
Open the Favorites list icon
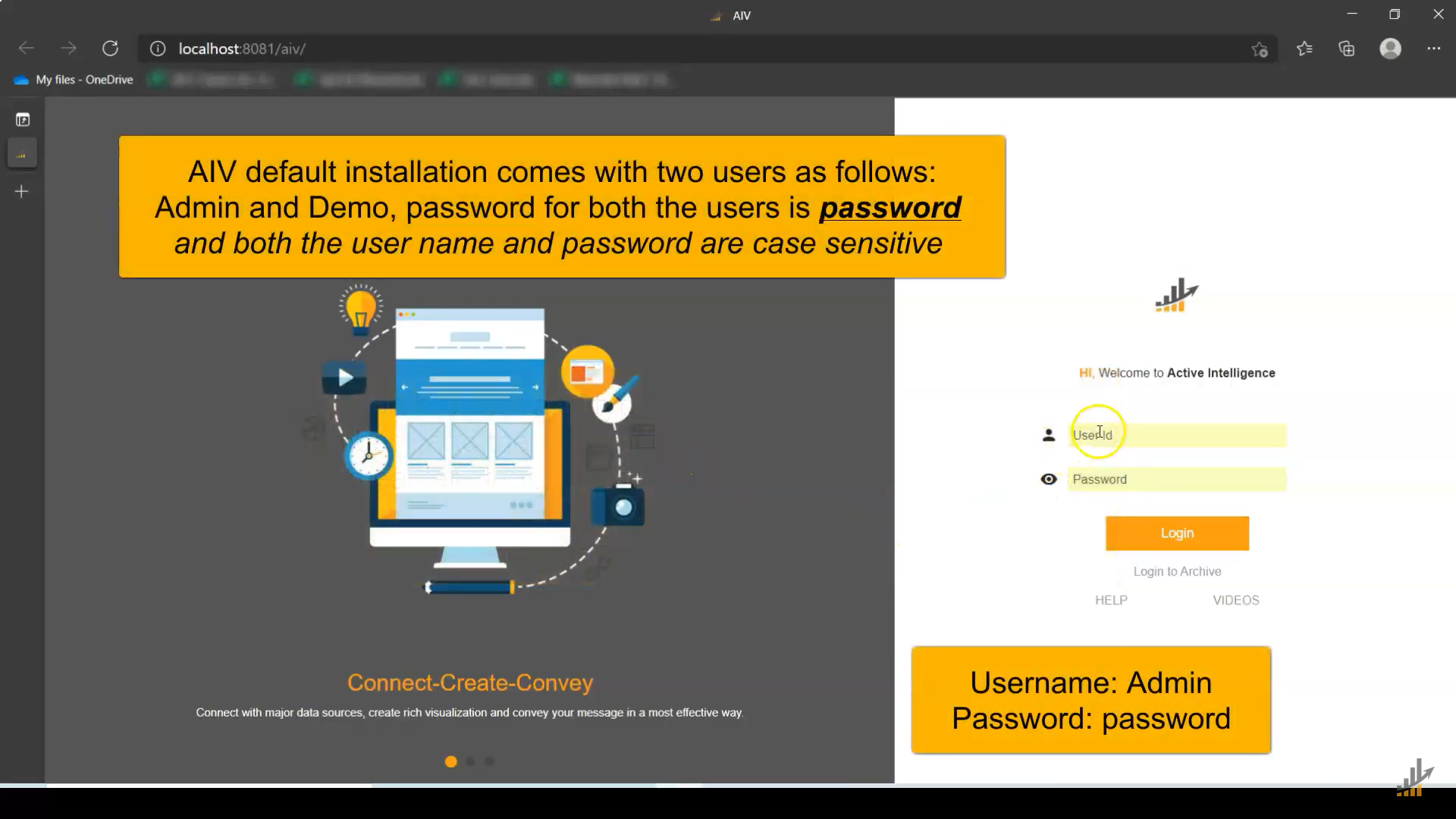[x=1304, y=49]
